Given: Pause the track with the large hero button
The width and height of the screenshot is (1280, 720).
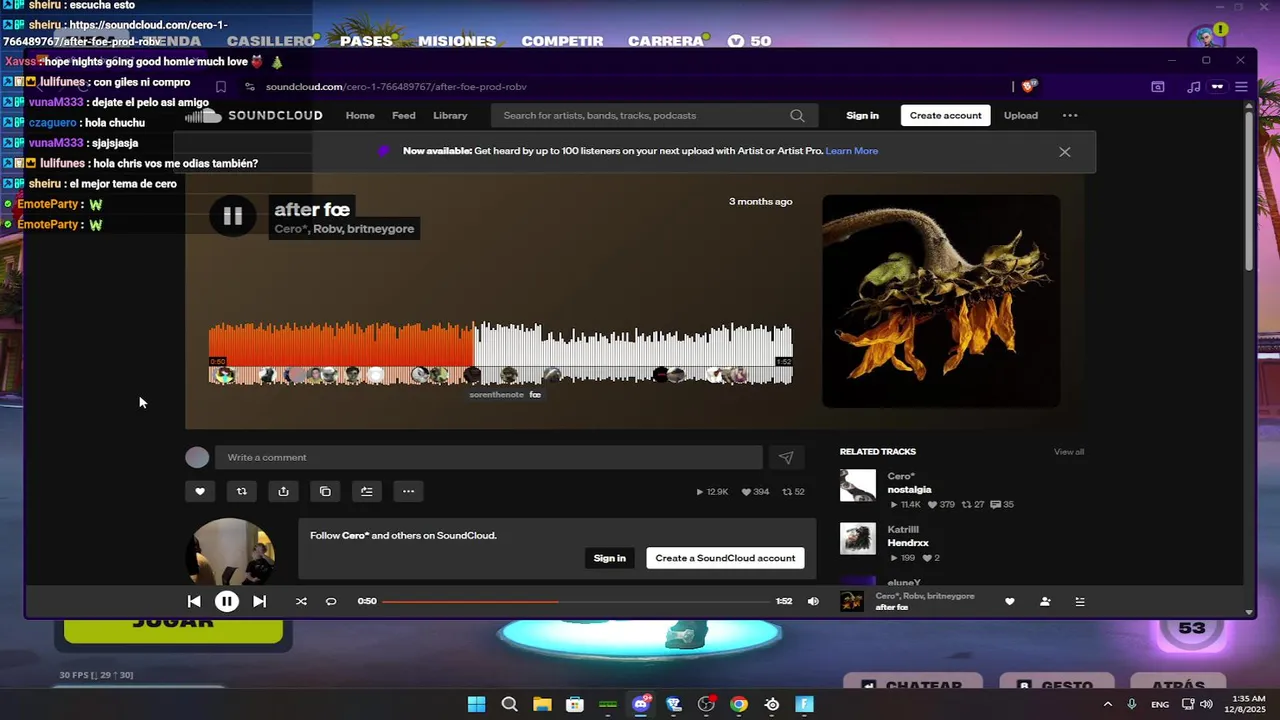Looking at the screenshot, I should pyautogui.click(x=233, y=215).
